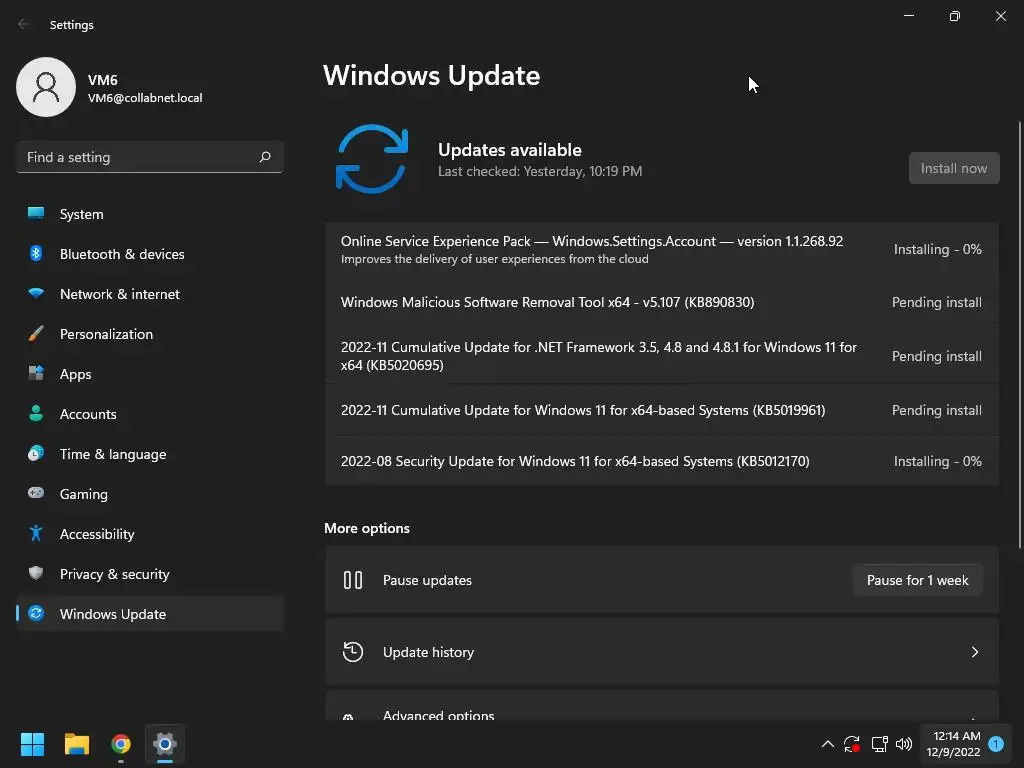
Task: Click the Settings gear taskbar icon
Action: pyautogui.click(x=165, y=744)
